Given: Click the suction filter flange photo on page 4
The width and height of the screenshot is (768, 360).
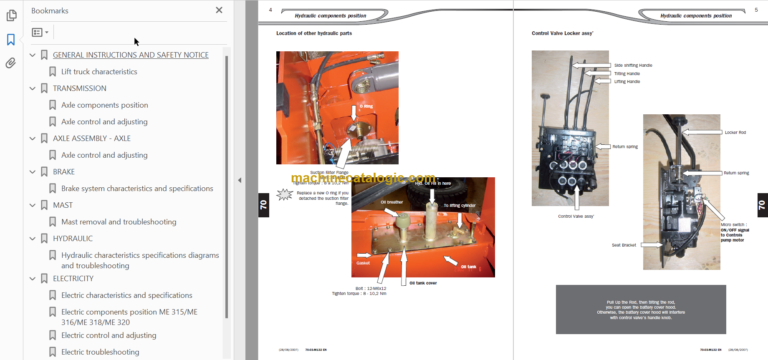Looking at the screenshot, I should coord(337,108).
